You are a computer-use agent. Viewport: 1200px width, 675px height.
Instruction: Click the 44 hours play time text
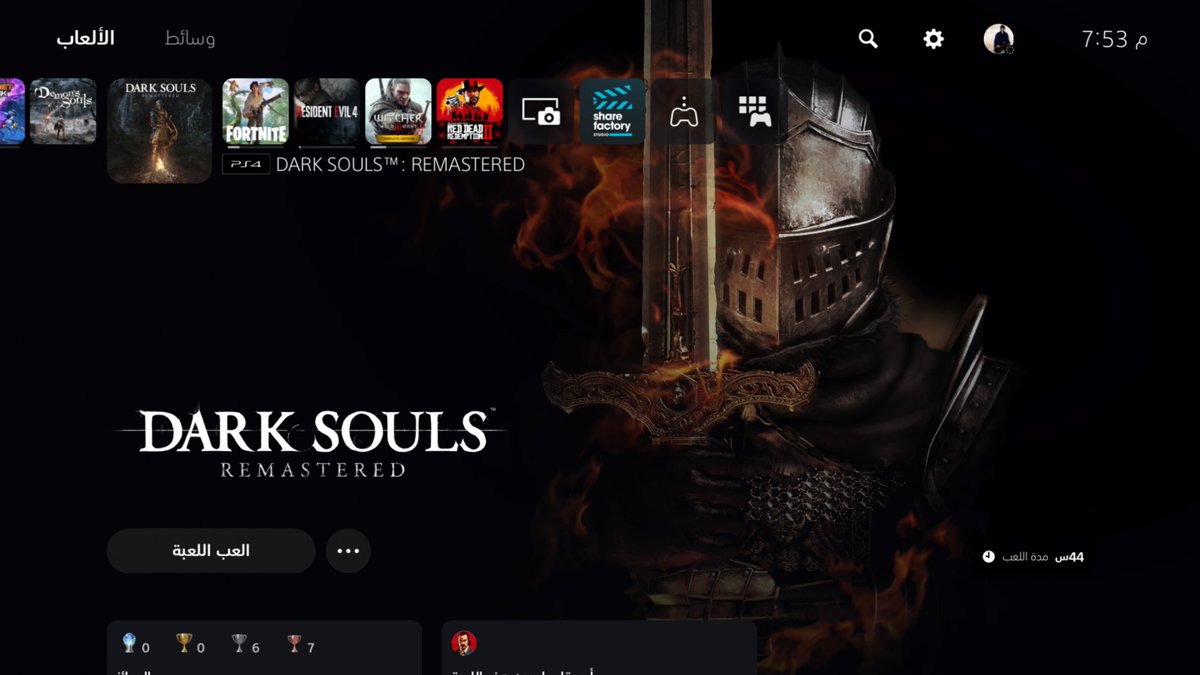pyautogui.click(x=1068, y=556)
